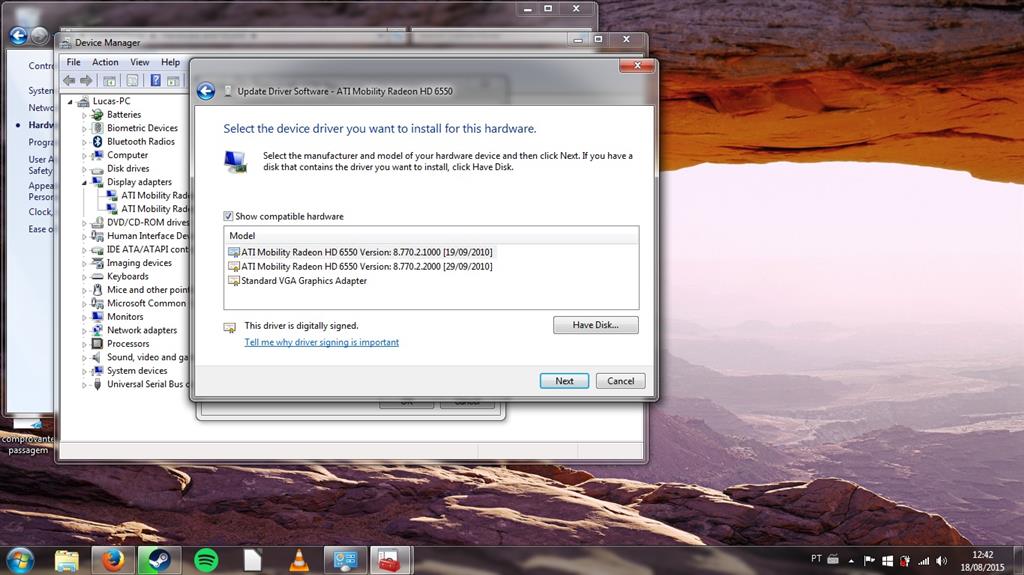The height and width of the screenshot is (575, 1024).
Task: Select Standard VGA Graphics Adapter
Action: click(x=298, y=281)
